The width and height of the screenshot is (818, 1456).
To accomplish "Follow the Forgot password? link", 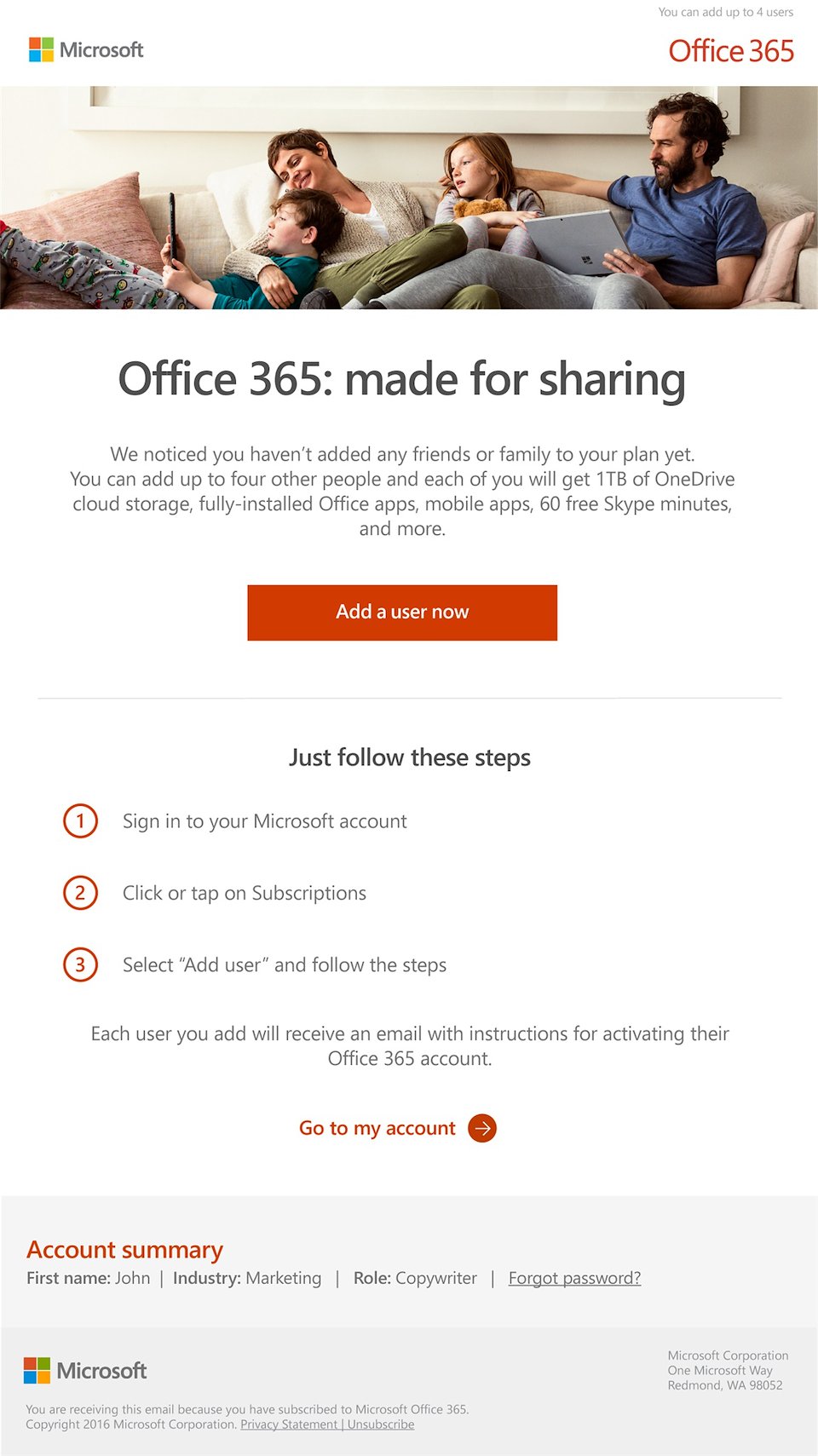I will click(574, 1278).
